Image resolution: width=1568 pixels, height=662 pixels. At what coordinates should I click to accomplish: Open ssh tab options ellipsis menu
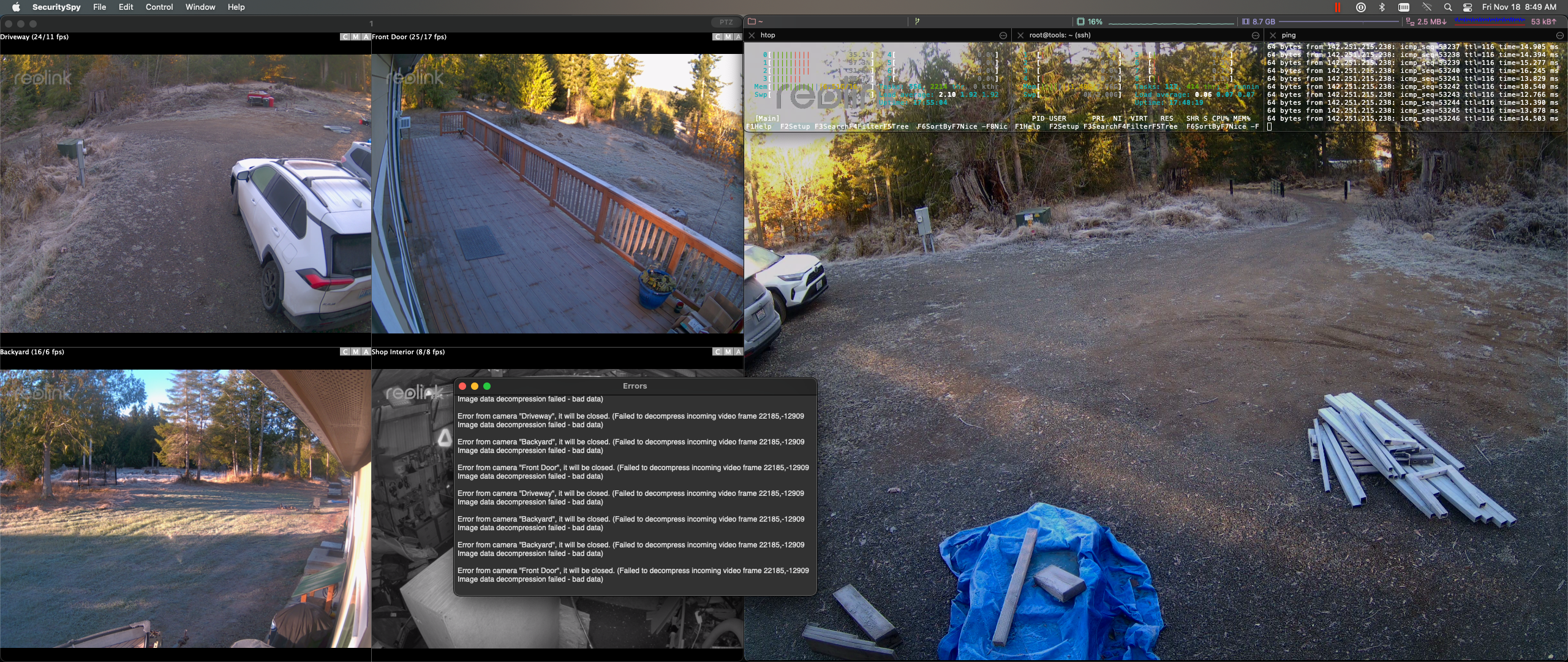pyautogui.click(x=1256, y=36)
